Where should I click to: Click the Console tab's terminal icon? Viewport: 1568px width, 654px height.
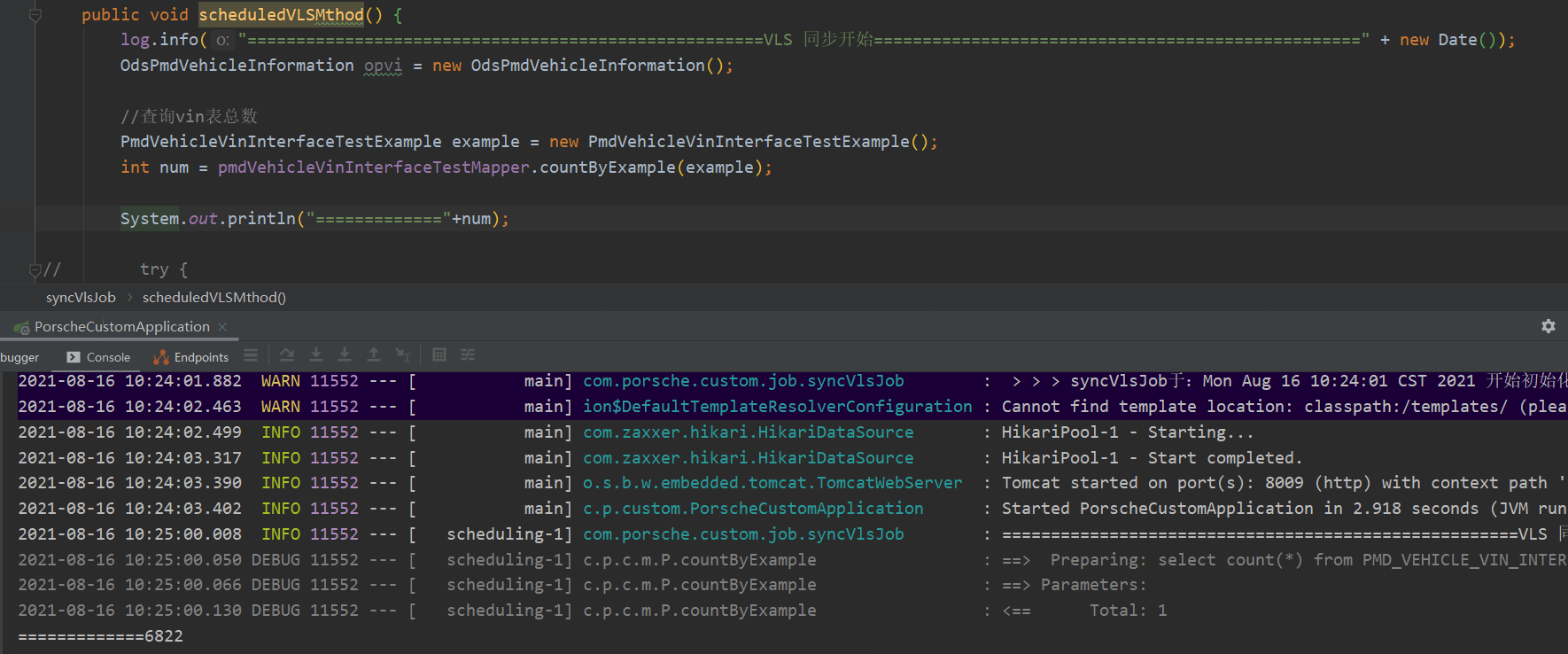[74, 357]
